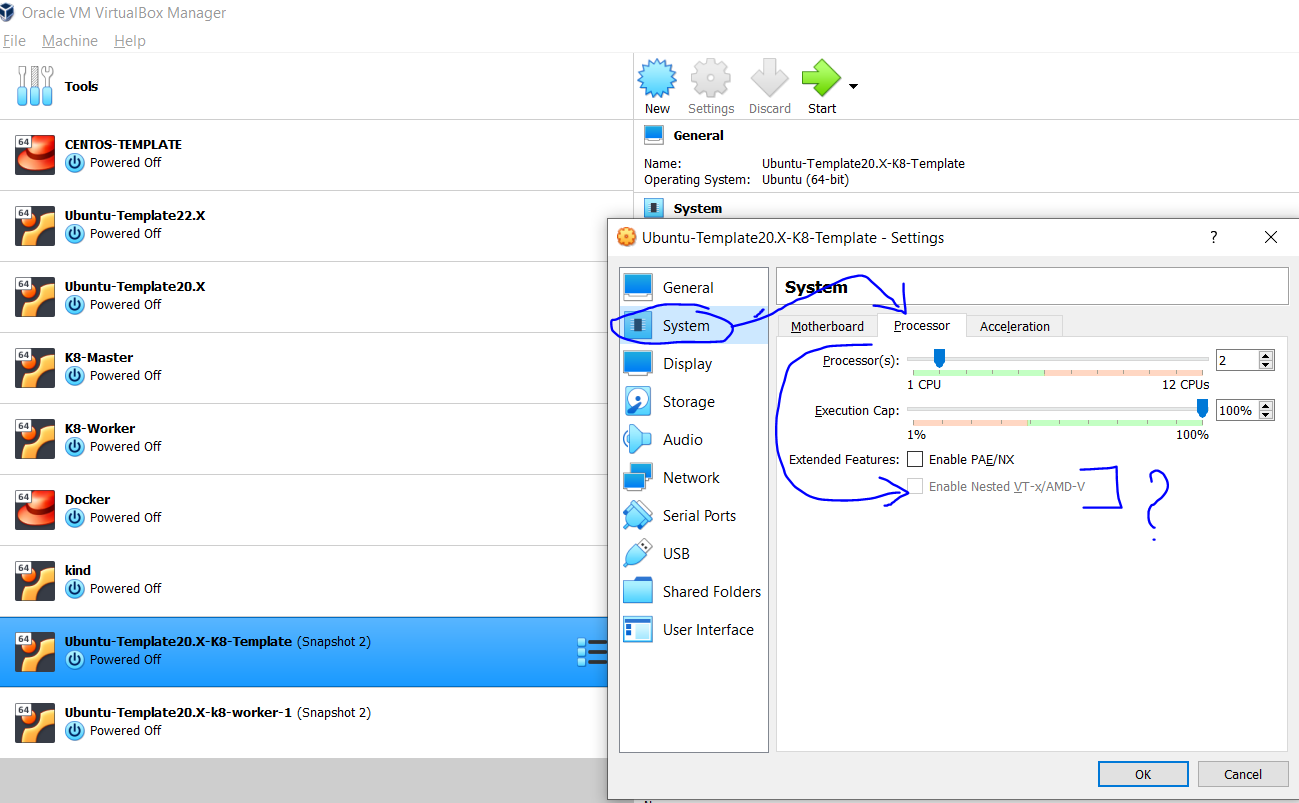Viewport: 1299px width, 803px height.
Task: Select the Ubuntu-Template20.X-K8-Template row name
Action: [178, 641]
